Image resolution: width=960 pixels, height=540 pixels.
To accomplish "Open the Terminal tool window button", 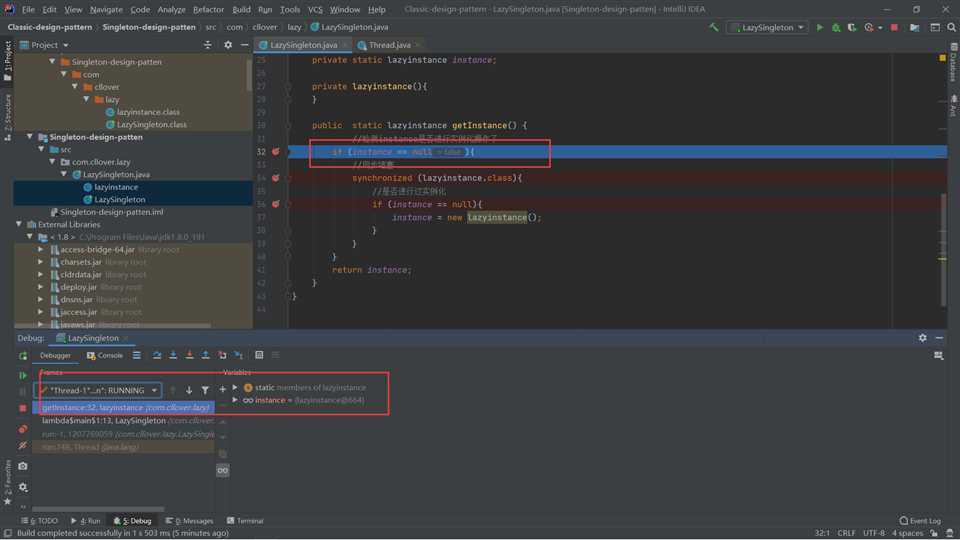I will coord(245,520).
